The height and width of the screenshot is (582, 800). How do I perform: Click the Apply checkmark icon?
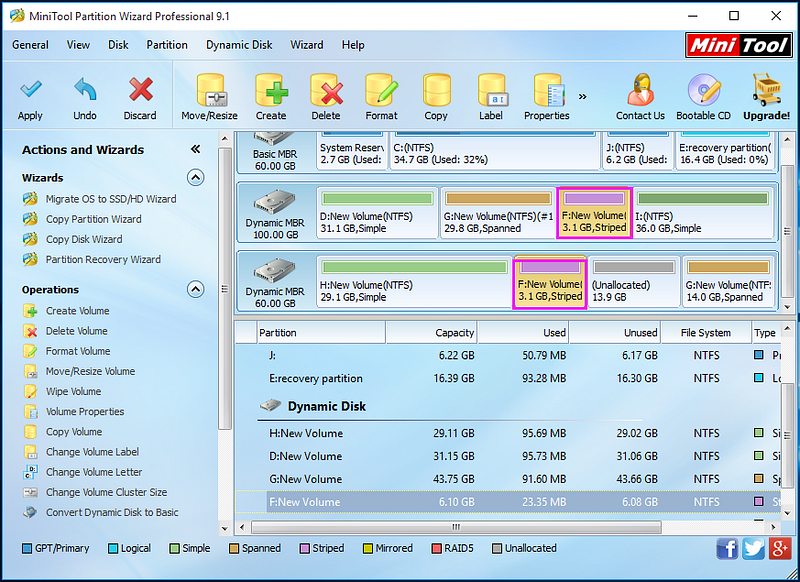[x=30, y=90]
